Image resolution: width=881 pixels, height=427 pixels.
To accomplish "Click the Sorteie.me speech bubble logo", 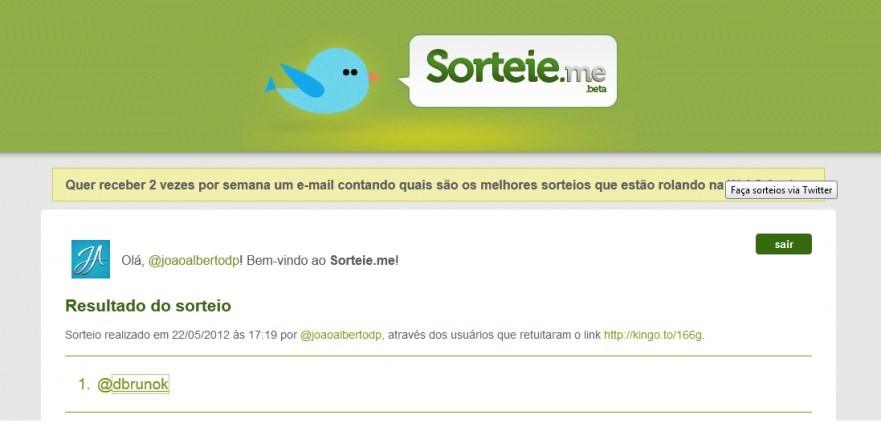I will click(x=508, y=71).
